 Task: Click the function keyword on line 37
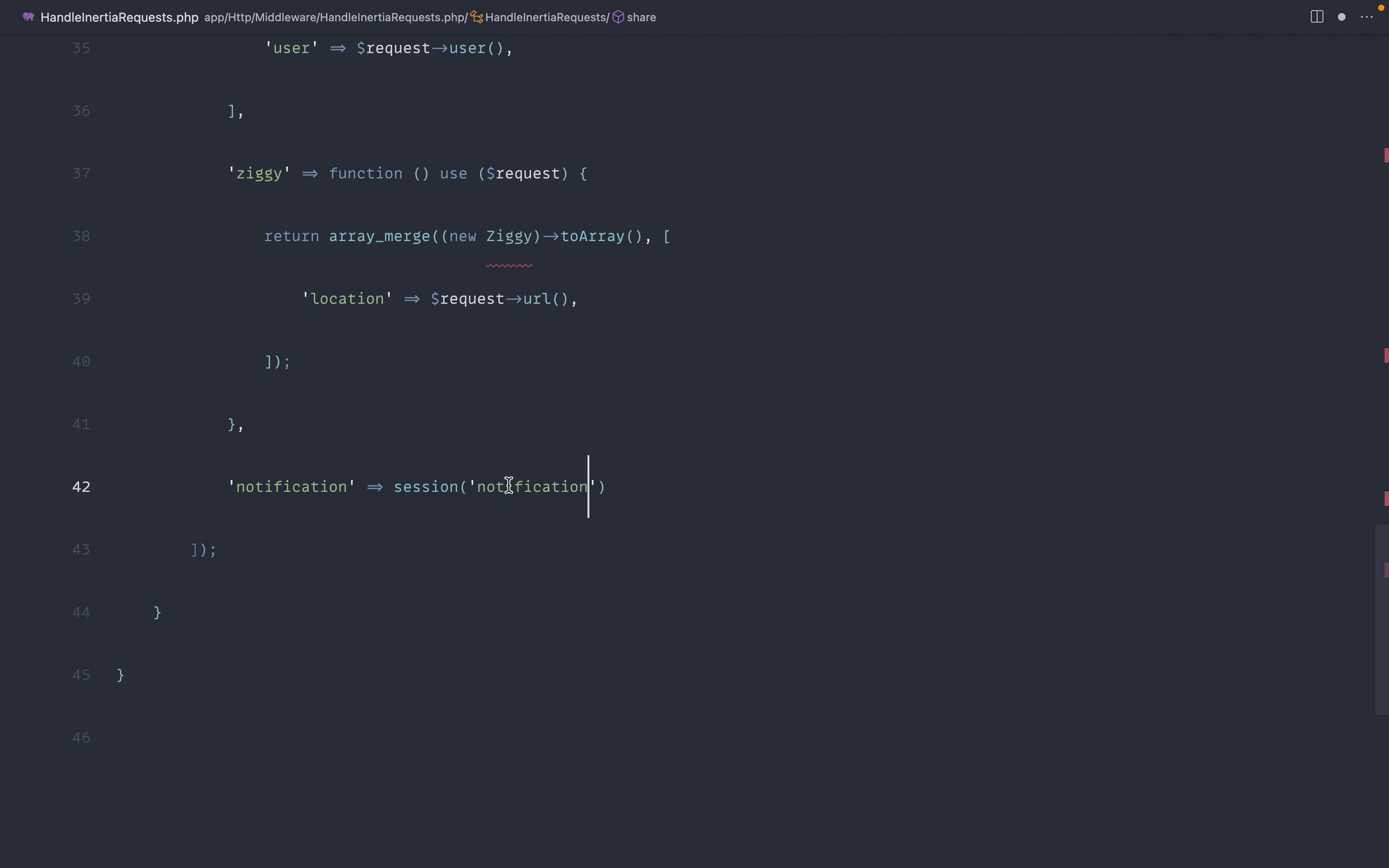tap(365, 174)
